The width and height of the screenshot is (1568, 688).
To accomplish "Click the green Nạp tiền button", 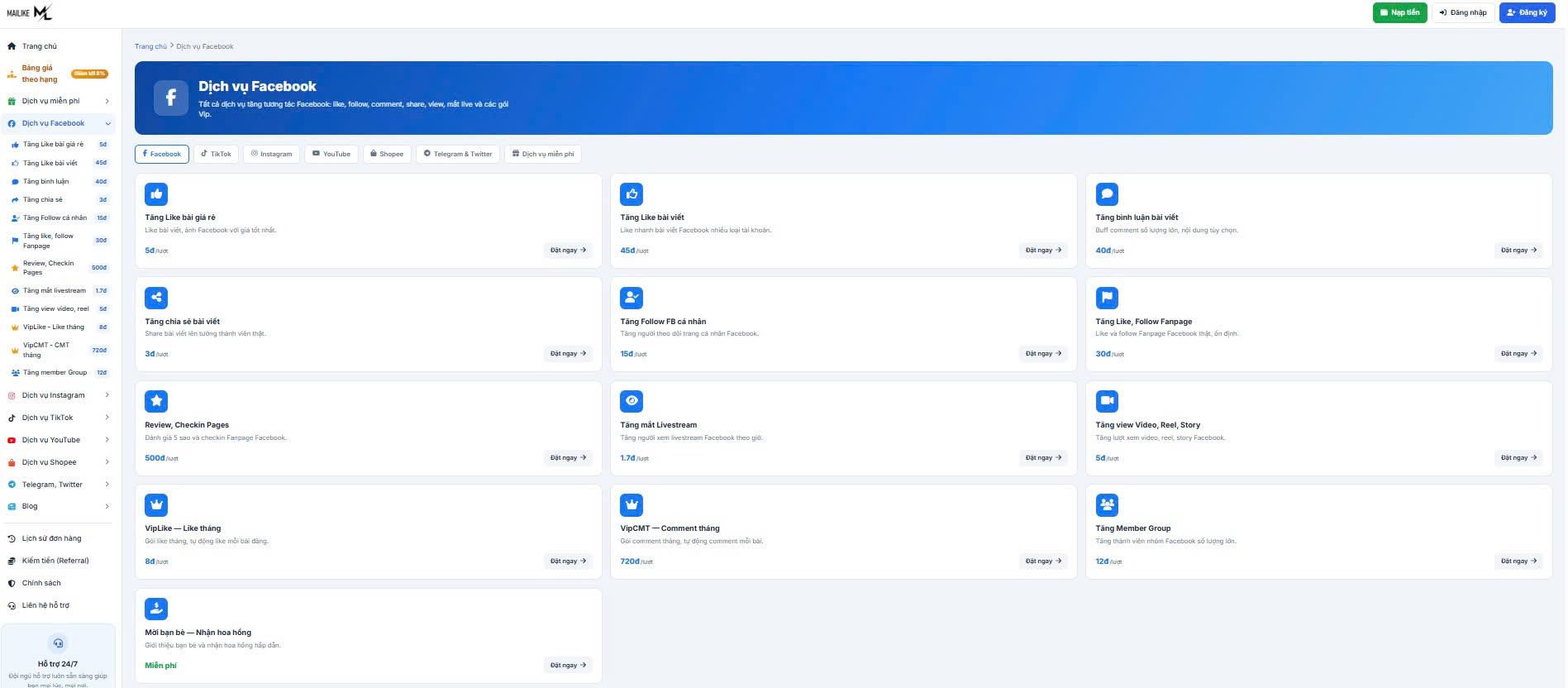I will 1399,12.
